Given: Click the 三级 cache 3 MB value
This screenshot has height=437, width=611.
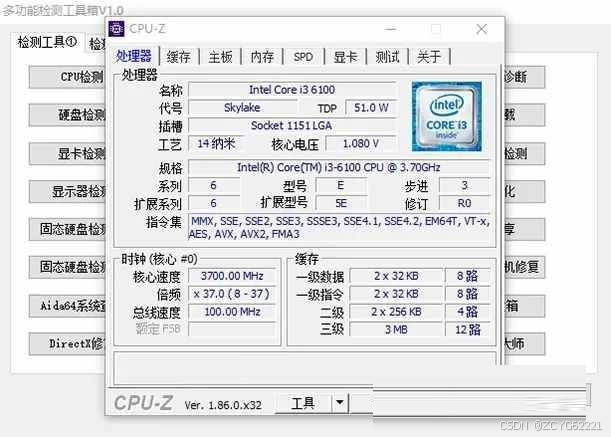Looking at the screenshot, I should tap(396, 330).
